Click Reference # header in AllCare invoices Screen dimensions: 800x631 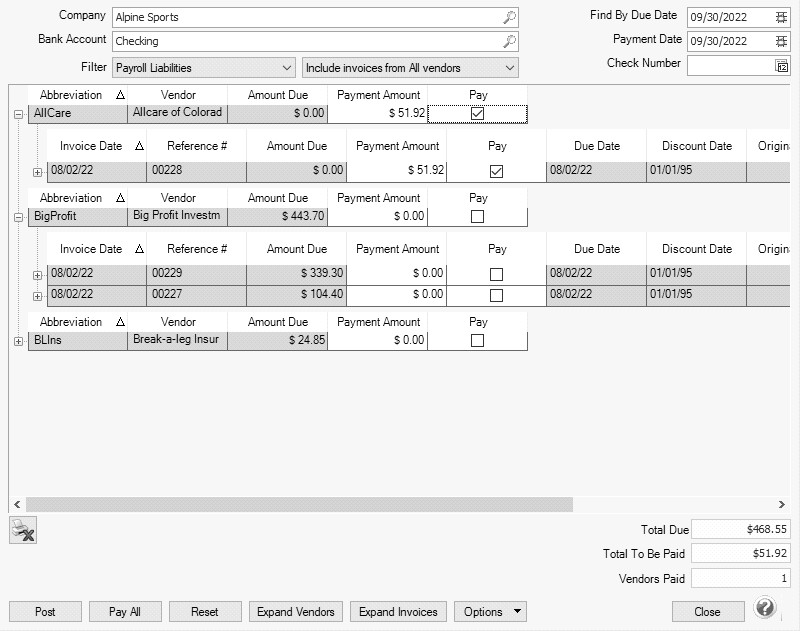[196, 146]
